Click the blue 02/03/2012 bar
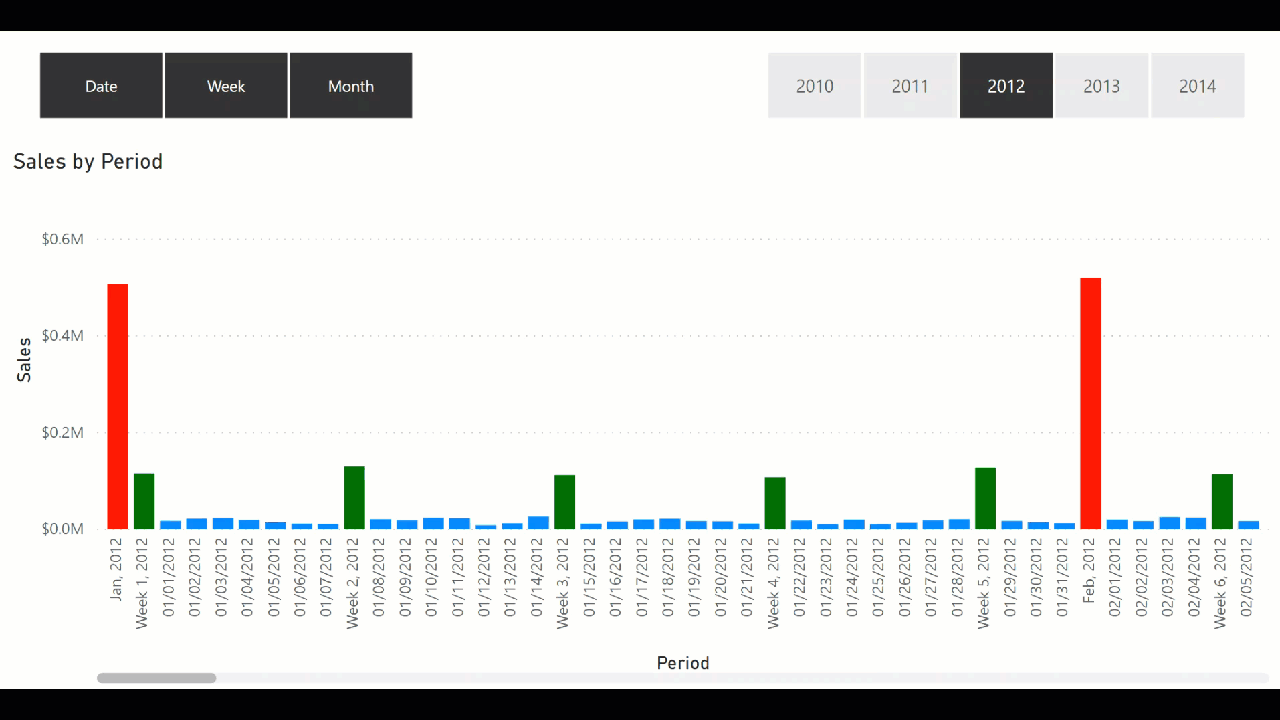 point(1169,523)
